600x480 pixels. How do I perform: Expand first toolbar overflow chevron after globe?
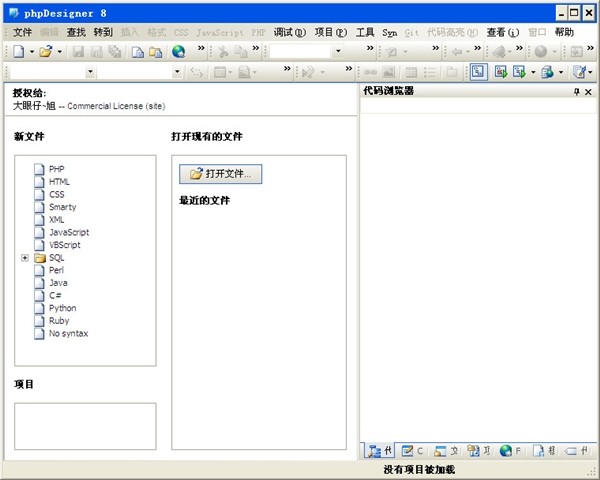pos(201,48)
